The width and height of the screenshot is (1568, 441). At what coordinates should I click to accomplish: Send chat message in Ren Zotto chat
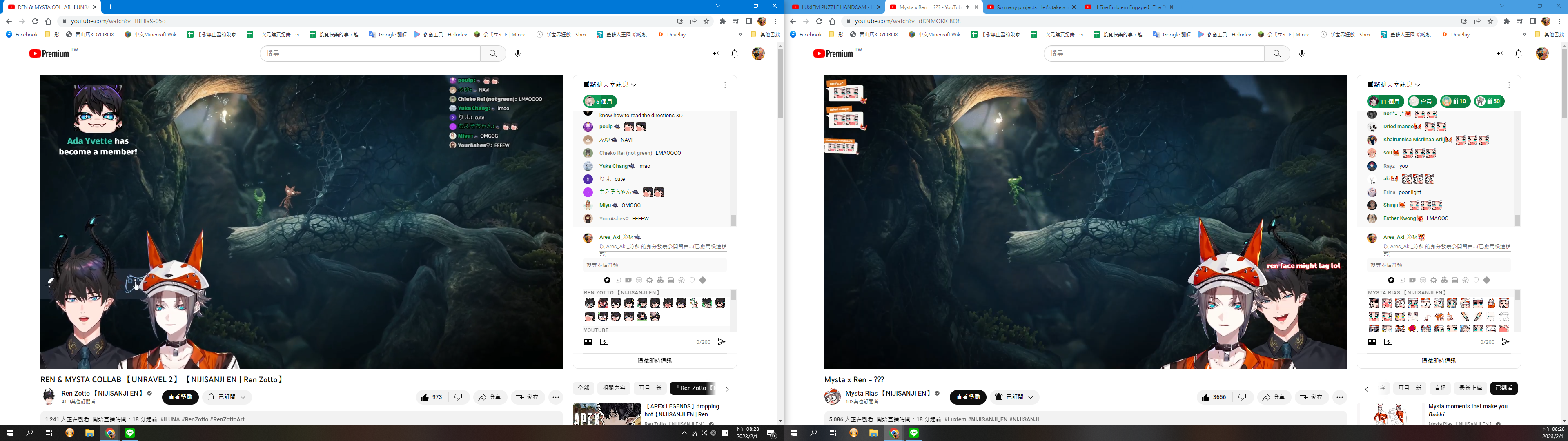[x=721, y=342]
